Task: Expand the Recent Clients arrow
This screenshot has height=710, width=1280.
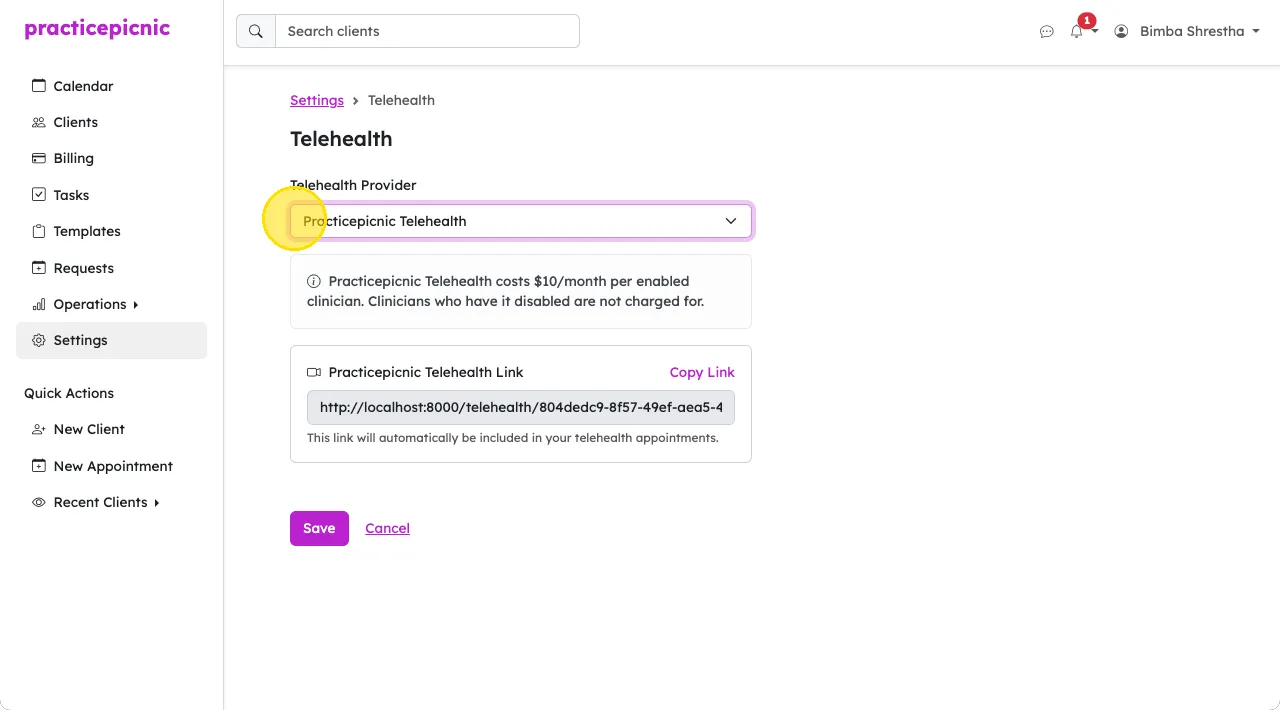Action: [x=157, y=502]
